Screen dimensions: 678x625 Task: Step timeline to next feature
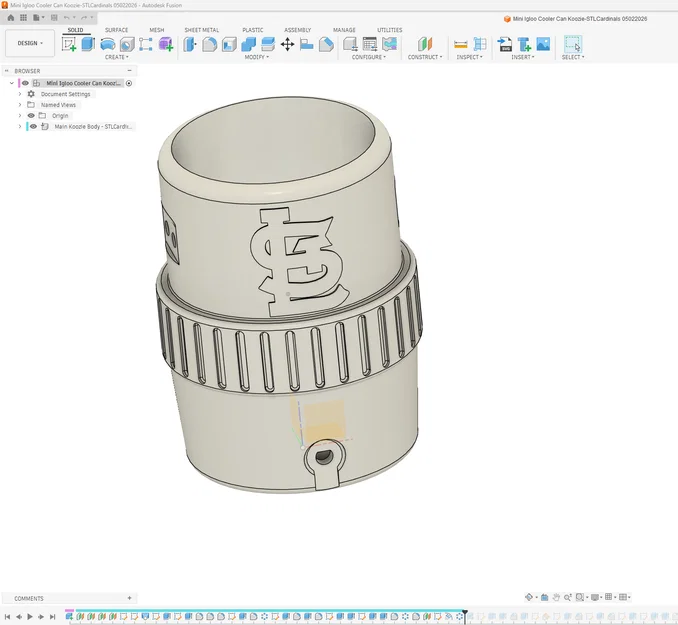41,617
